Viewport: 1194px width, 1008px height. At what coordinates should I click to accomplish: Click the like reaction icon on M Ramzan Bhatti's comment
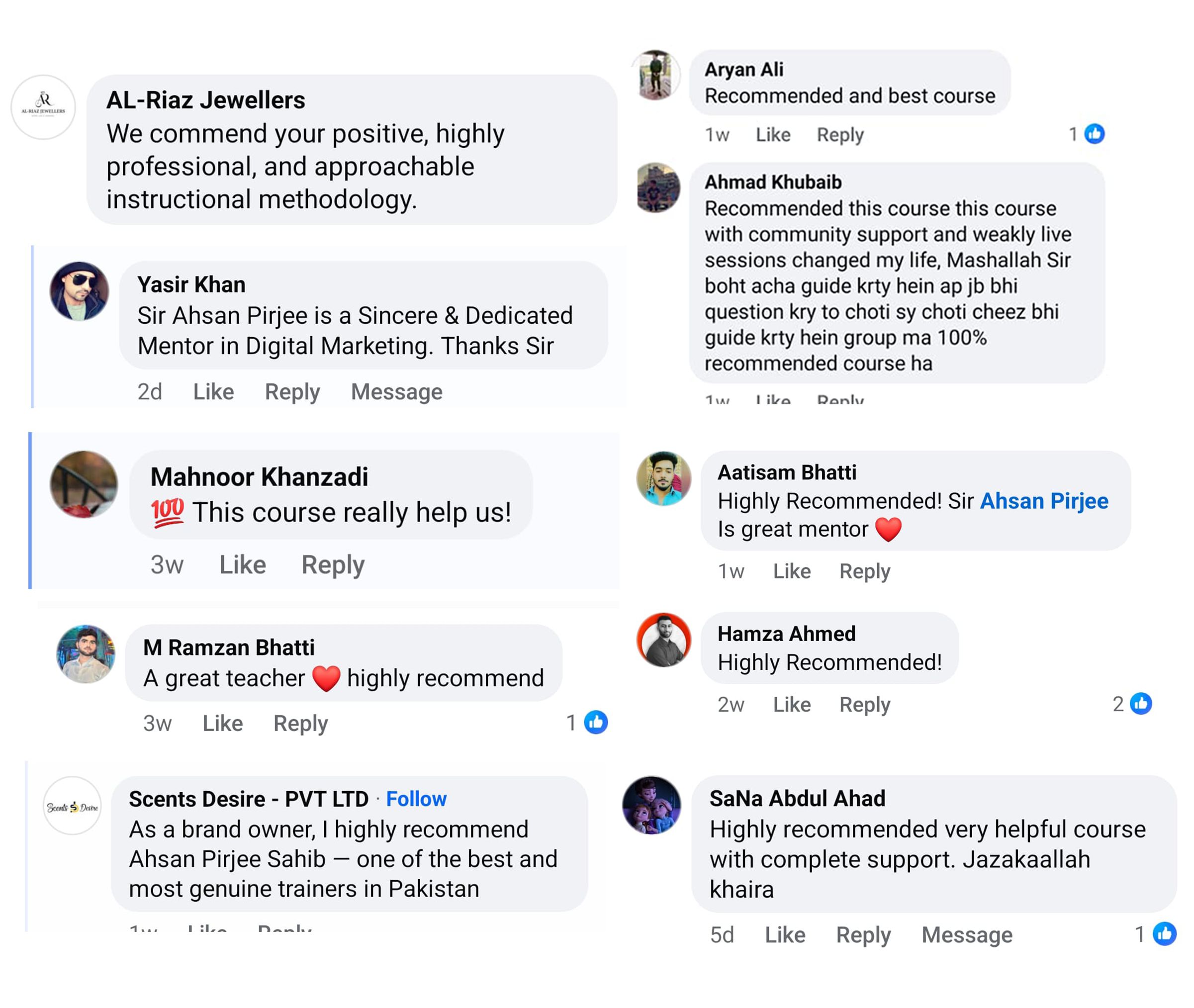click(x=595, y=723)
